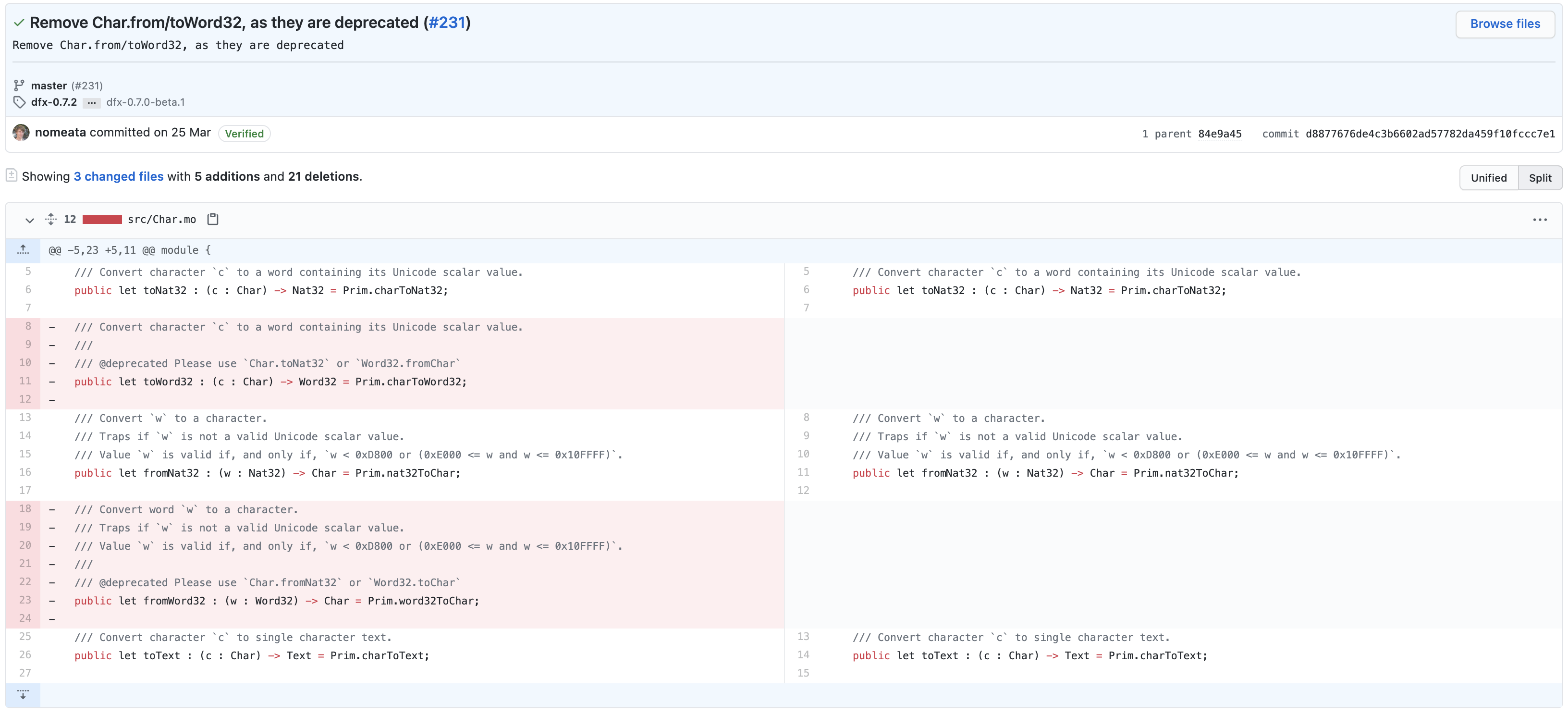Open the 3 changed files link
The width and height of the screenshot is (1568, 715).
[119, 177]
